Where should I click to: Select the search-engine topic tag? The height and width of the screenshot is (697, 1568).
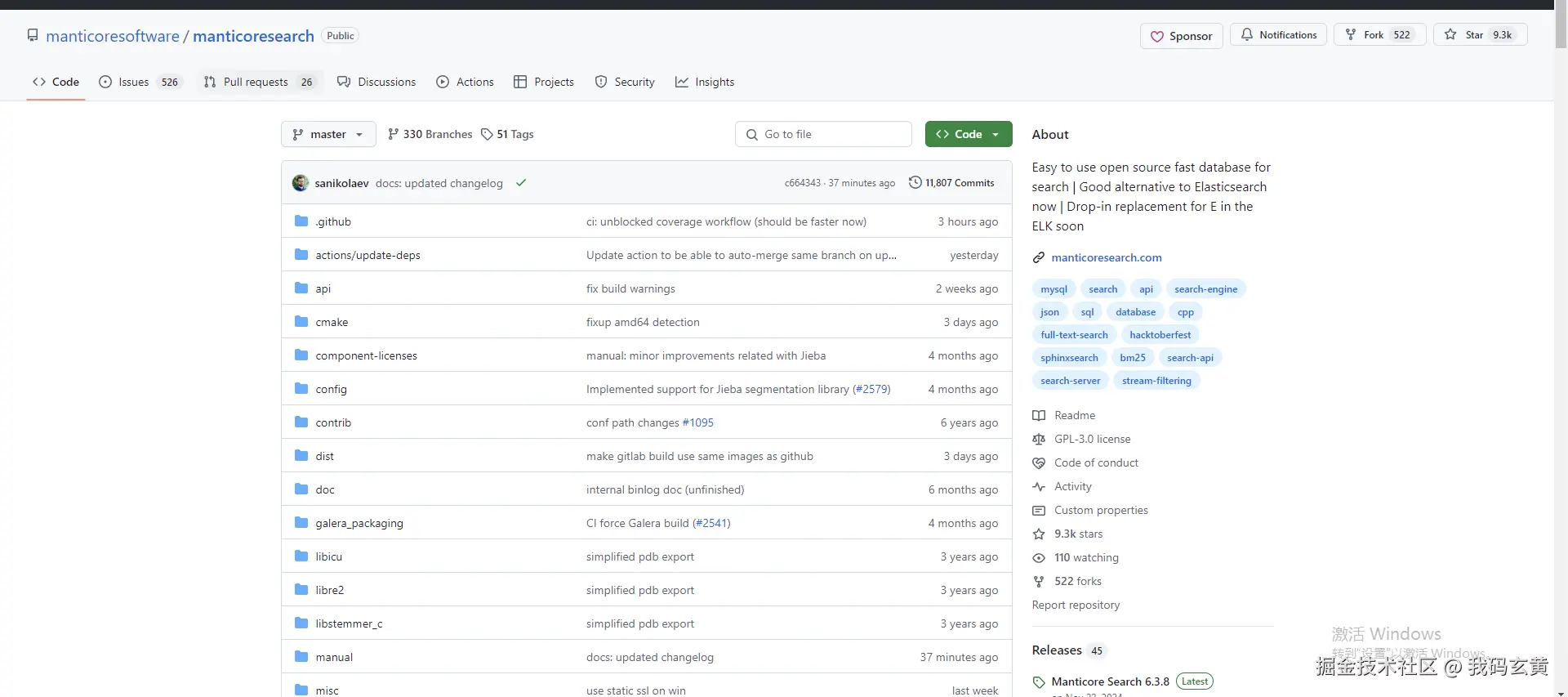point(1205,289)
